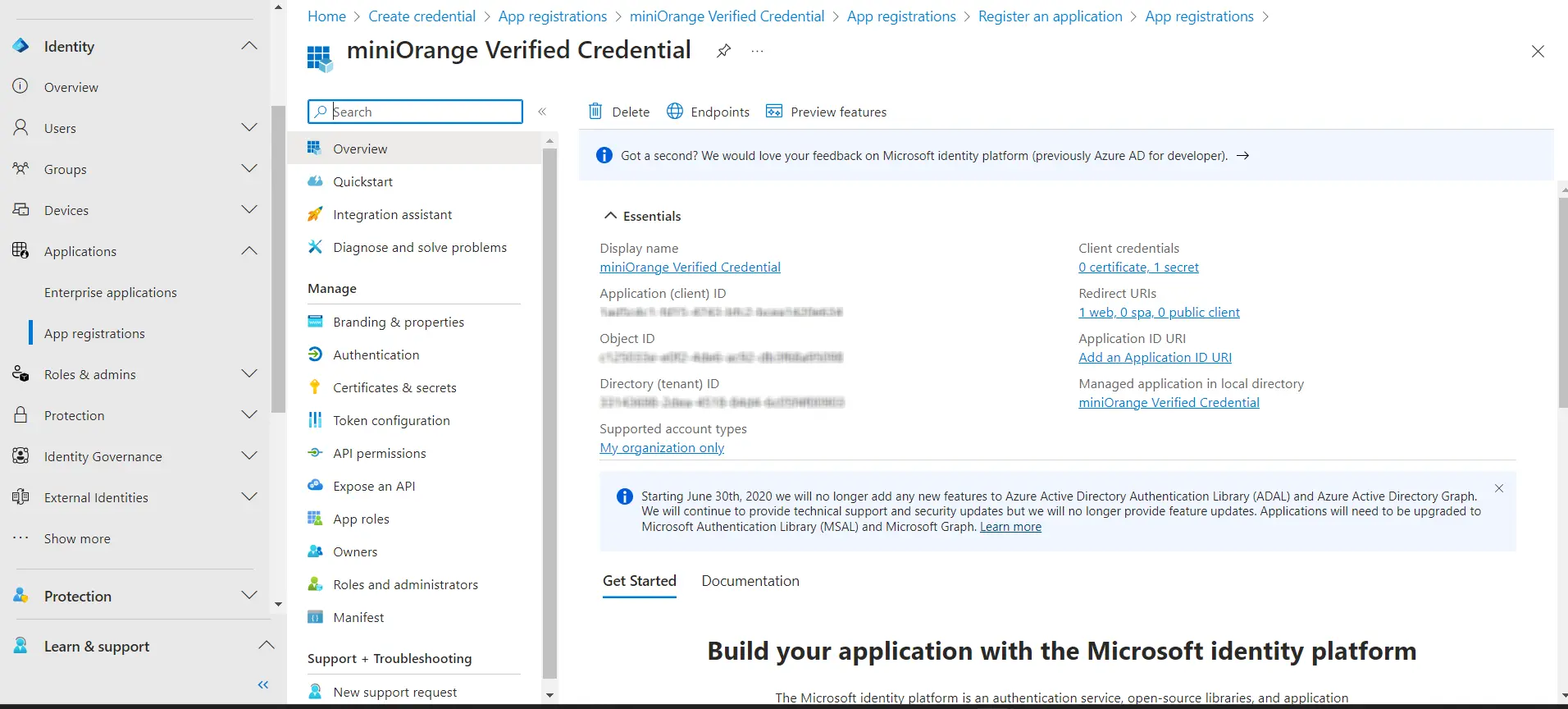Pin the miniOrange Verified Credential page
This screenshot has height=709, width=1568.
pyautogui.click(x=723, y=51)
